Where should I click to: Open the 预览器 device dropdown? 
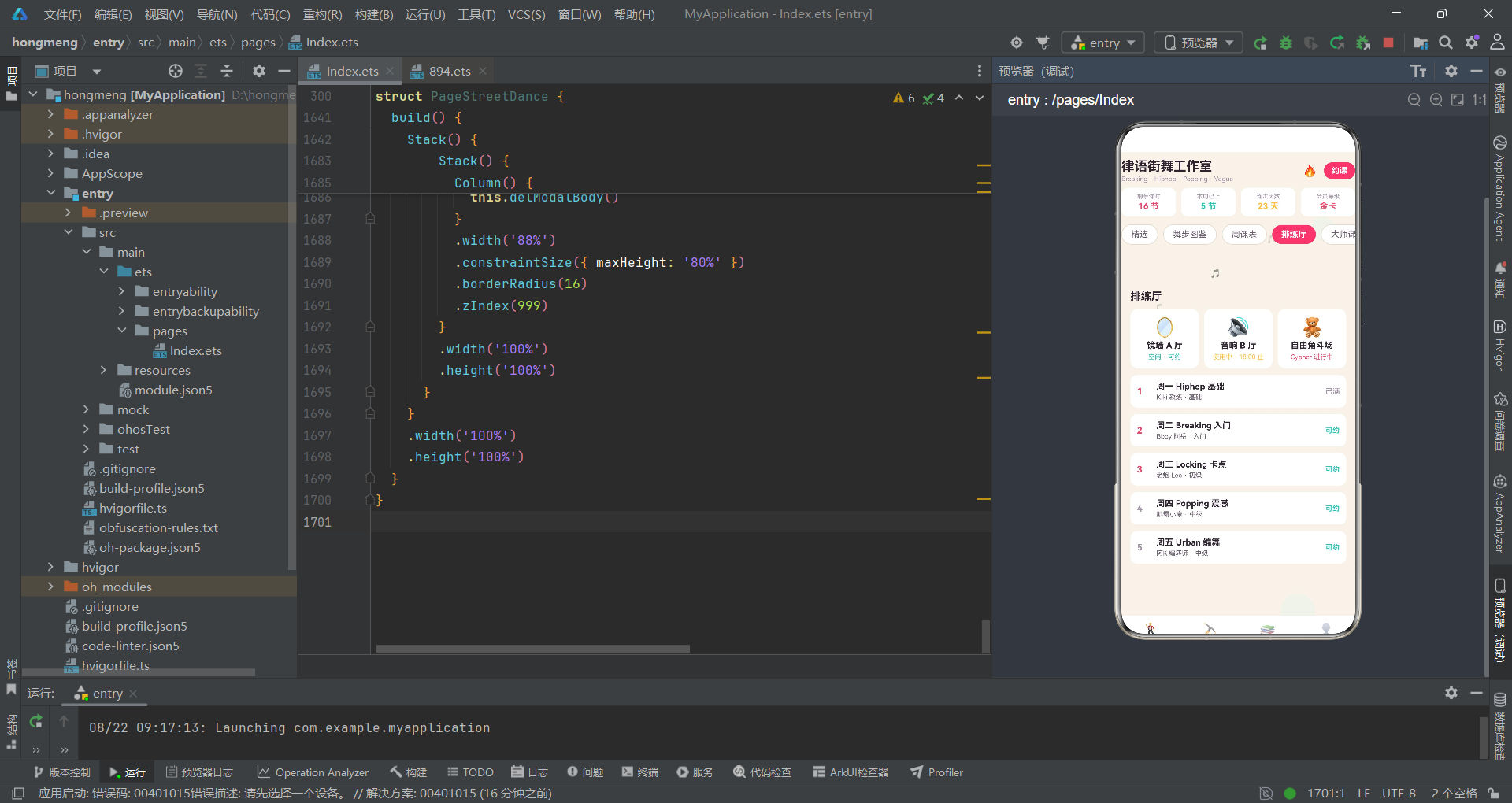1199,43
